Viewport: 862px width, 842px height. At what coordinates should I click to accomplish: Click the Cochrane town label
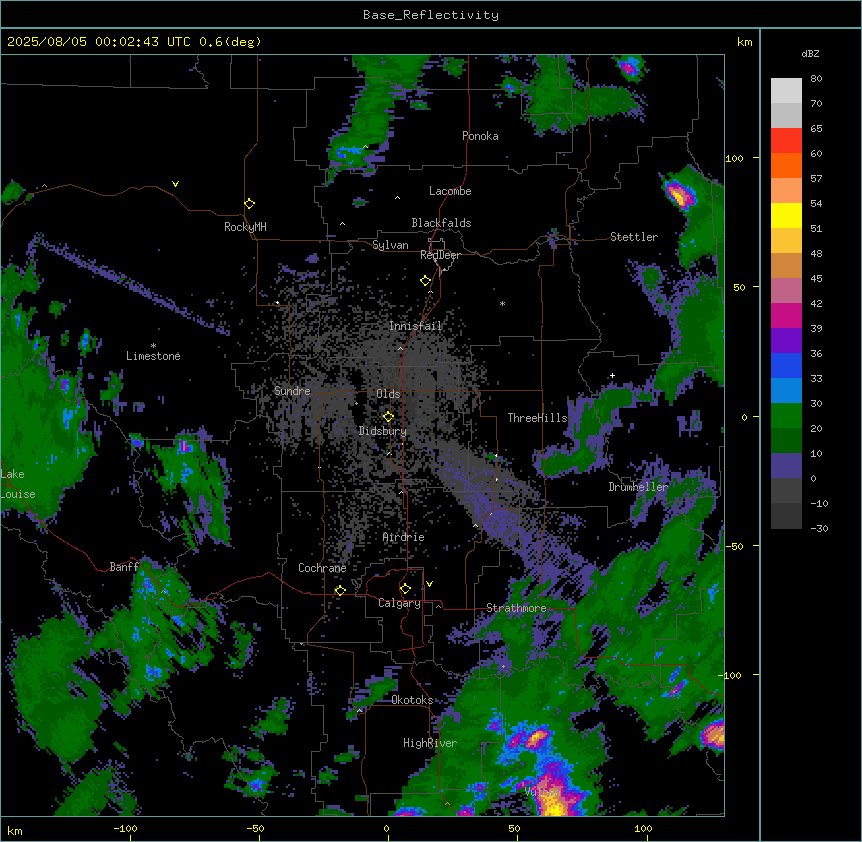(322, 568)
